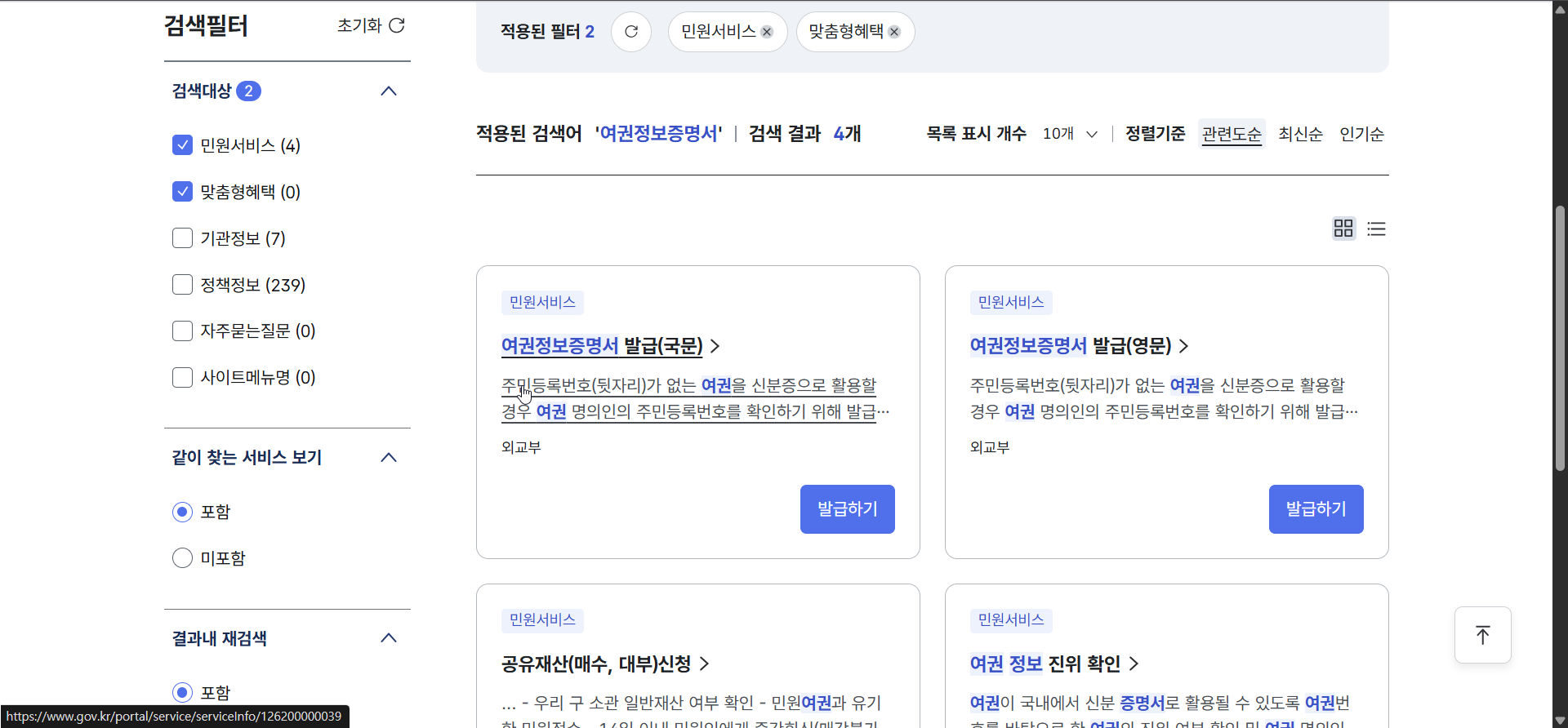Select 포함 radio under 결과내 재검색

point(183,693)
